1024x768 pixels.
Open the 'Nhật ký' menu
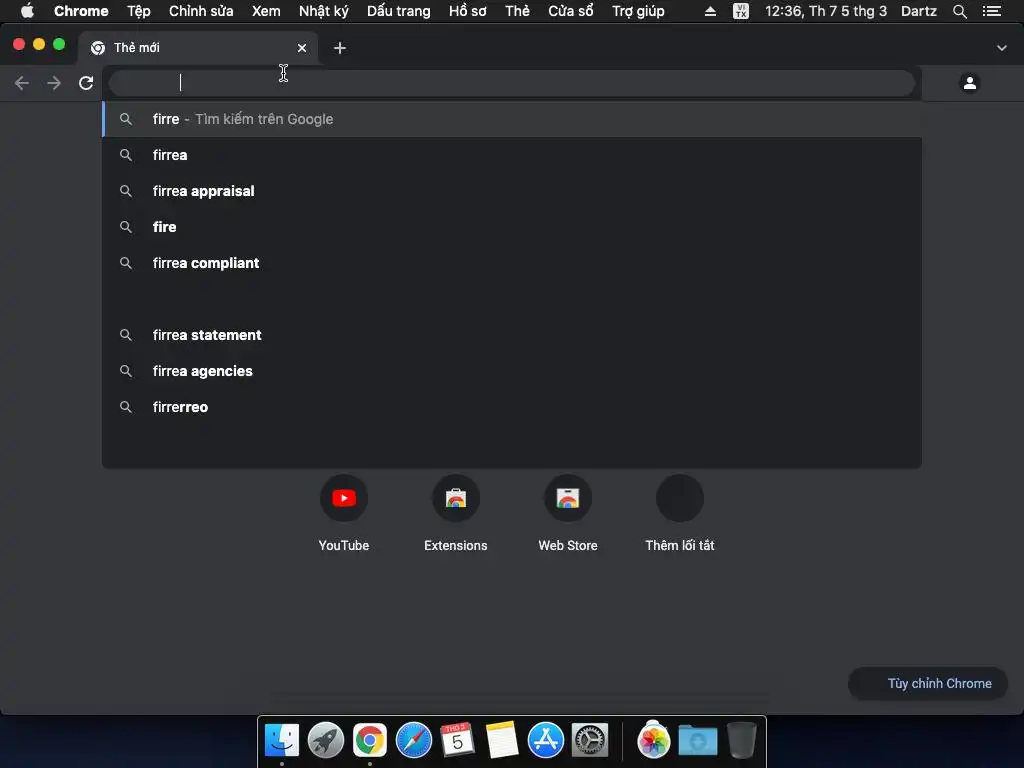pyautogui.click(x=323, y=11)
